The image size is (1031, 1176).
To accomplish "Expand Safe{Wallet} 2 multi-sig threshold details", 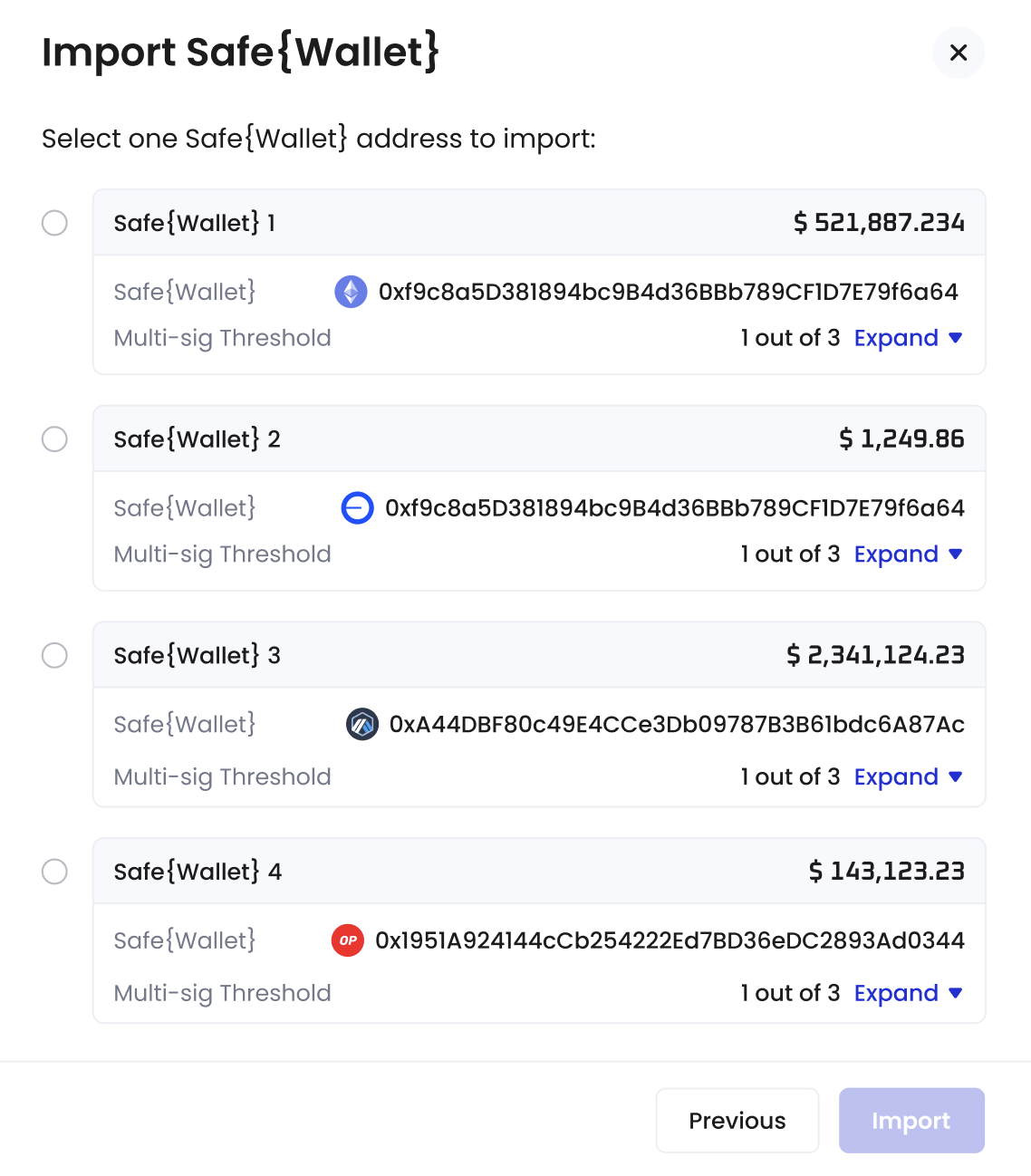I will [x=908, y=554].
